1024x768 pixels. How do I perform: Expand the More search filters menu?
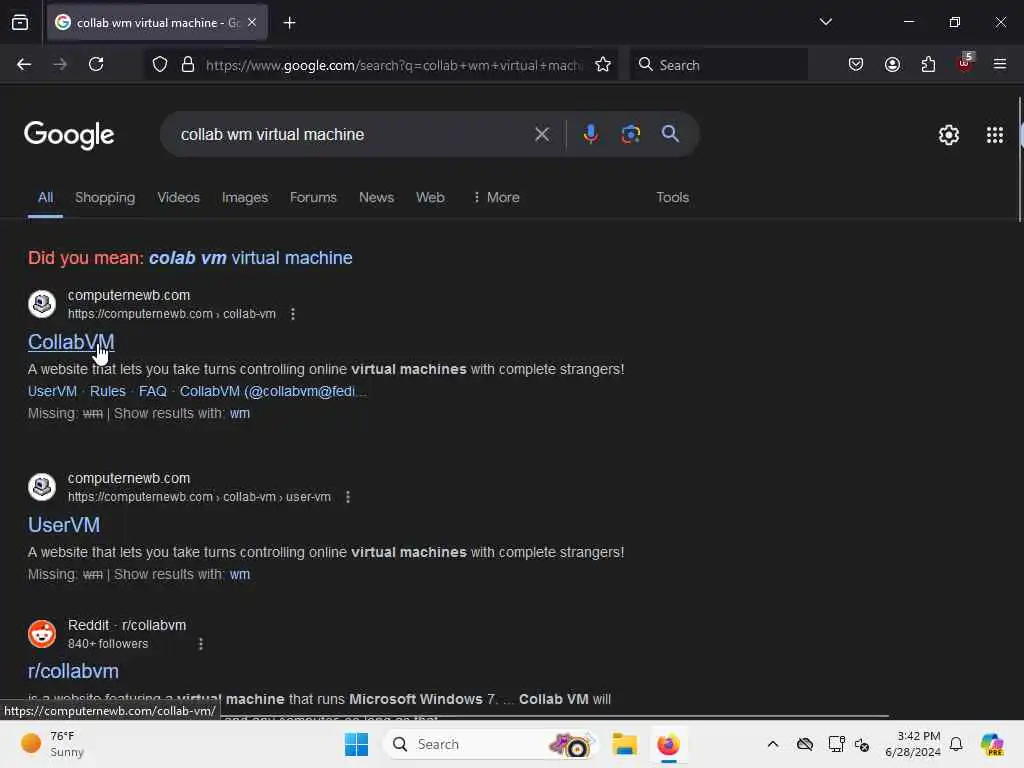pyautogui.click(x=496, y=197)
